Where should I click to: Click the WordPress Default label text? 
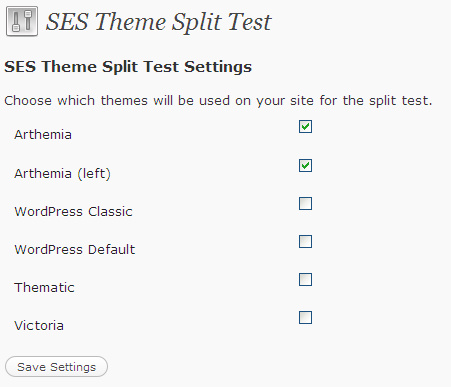[x=75, y=250]
